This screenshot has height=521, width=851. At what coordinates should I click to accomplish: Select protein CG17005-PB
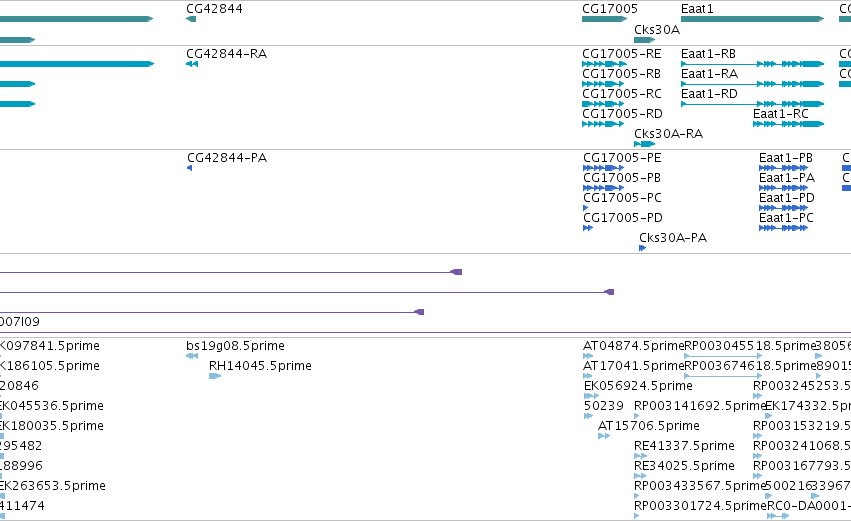pos(621,178)
